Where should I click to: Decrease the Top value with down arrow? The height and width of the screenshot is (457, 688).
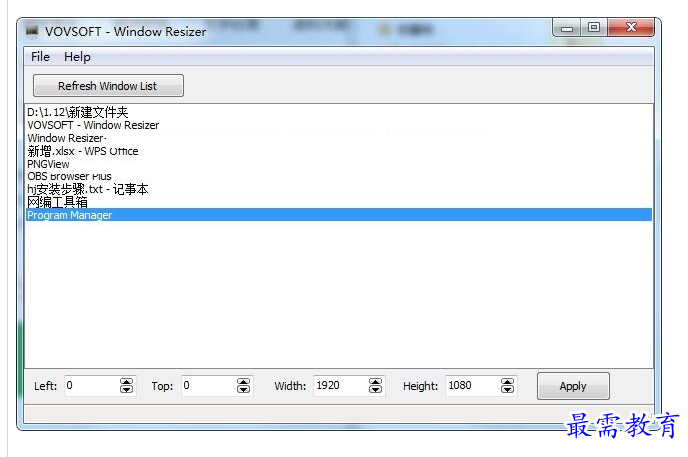point(244,390)
